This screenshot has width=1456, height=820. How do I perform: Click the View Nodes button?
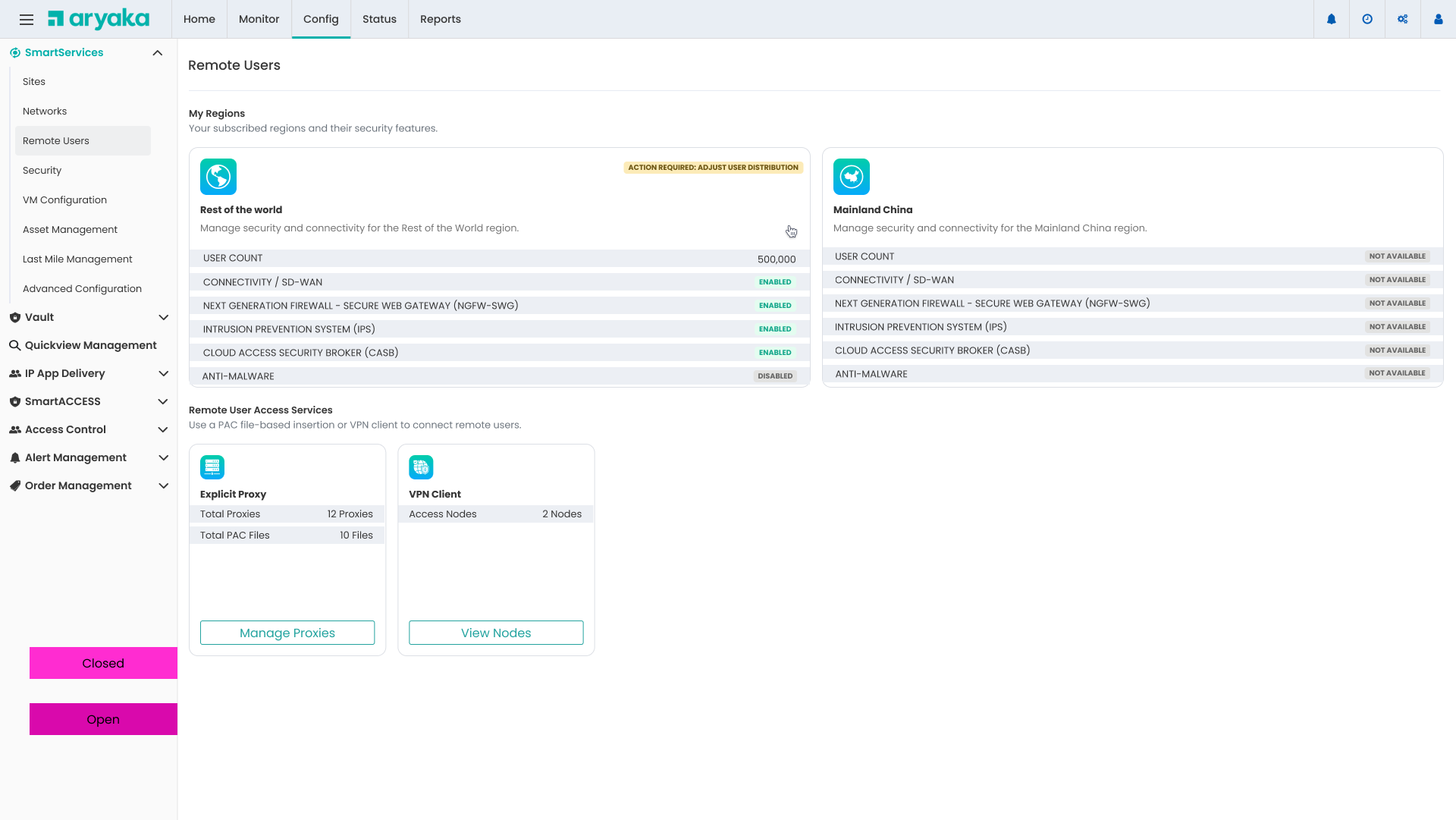click(x=496, y=633)
